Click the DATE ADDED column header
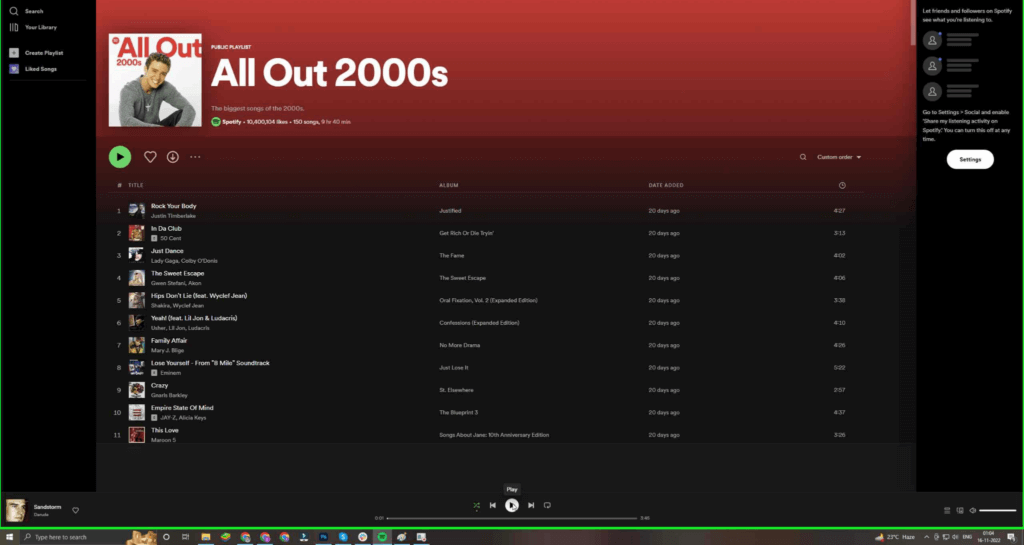 [x=666, y=185]
